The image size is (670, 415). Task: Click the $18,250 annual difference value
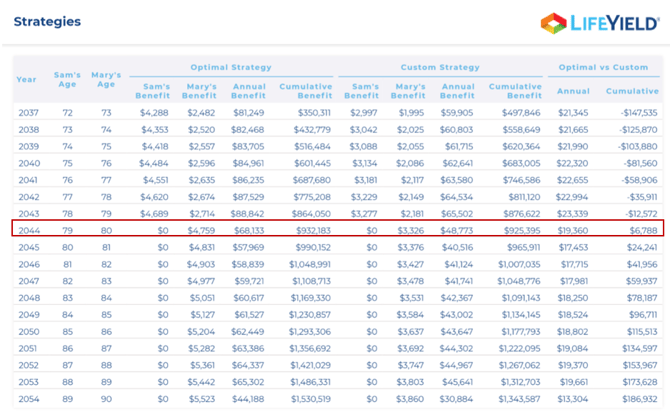[573, 298]
